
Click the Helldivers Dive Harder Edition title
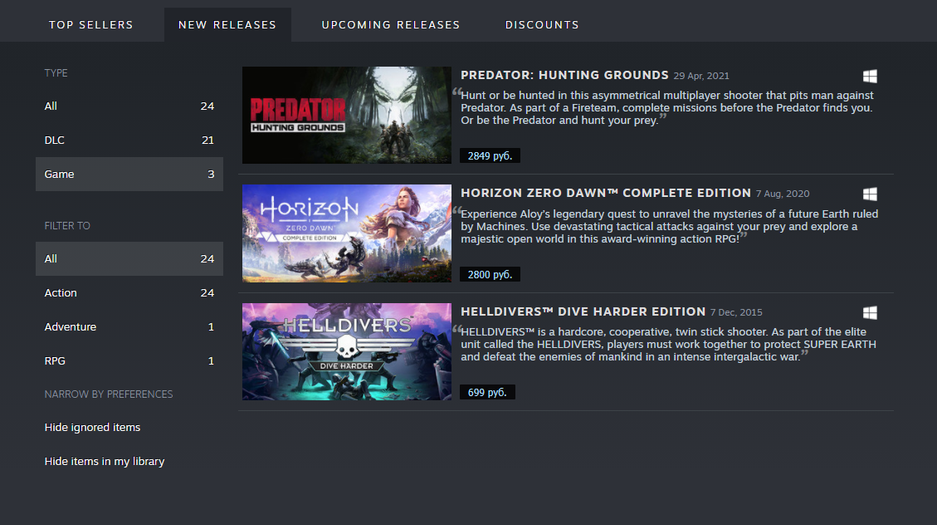pos(583,312)
